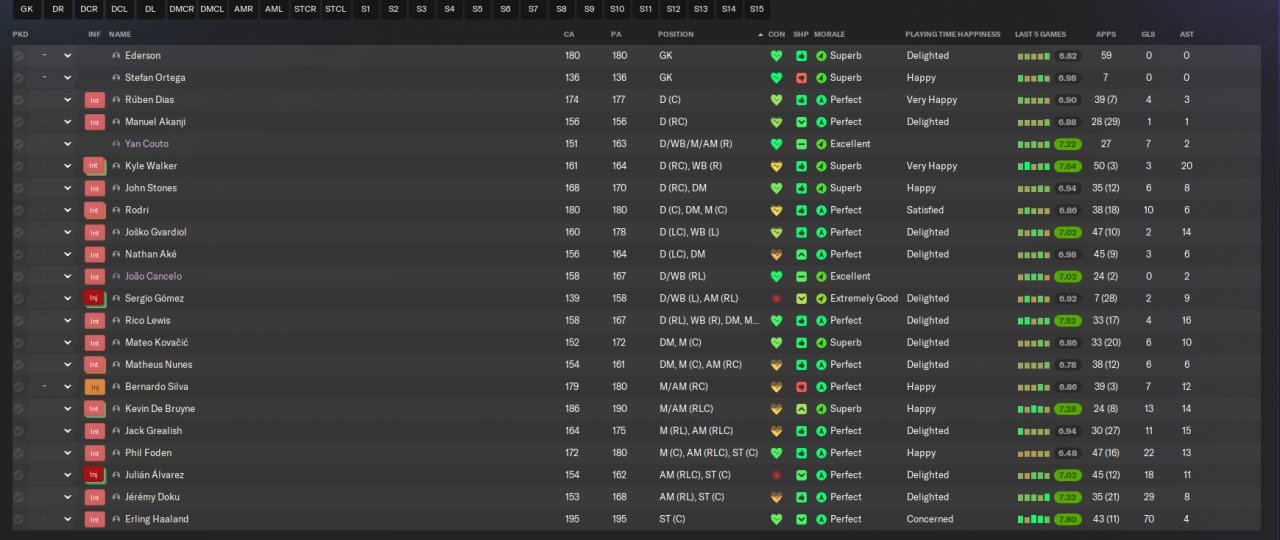Open the position dropdown chevron for John Stones

pos(67,188)
